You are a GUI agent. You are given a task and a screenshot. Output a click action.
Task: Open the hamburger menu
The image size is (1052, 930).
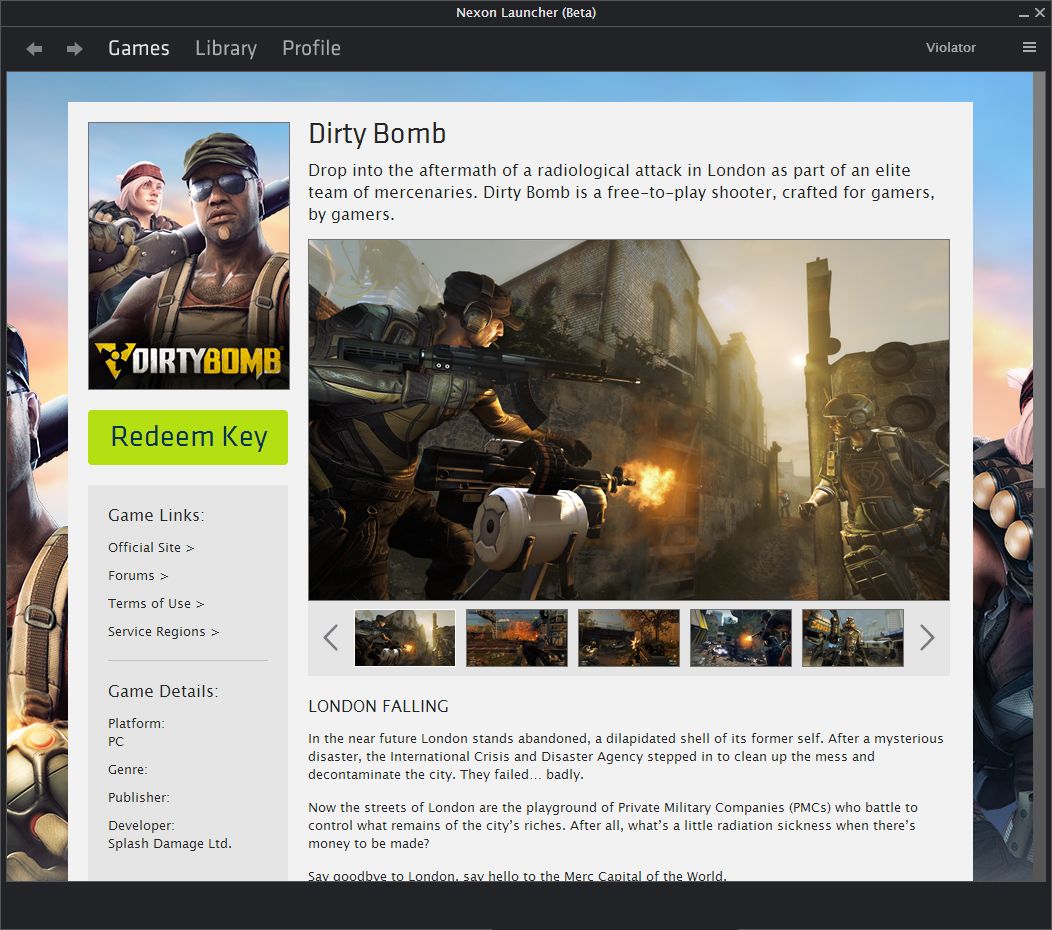point(1029,47)
